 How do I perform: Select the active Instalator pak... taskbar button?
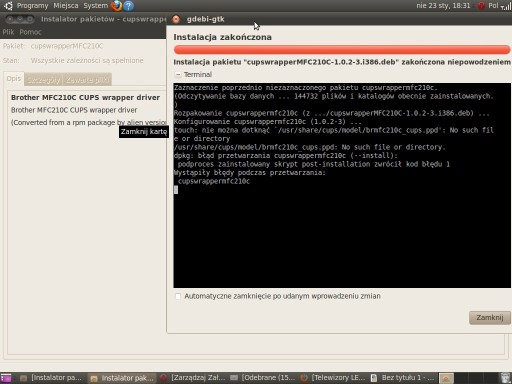point(122,378)
